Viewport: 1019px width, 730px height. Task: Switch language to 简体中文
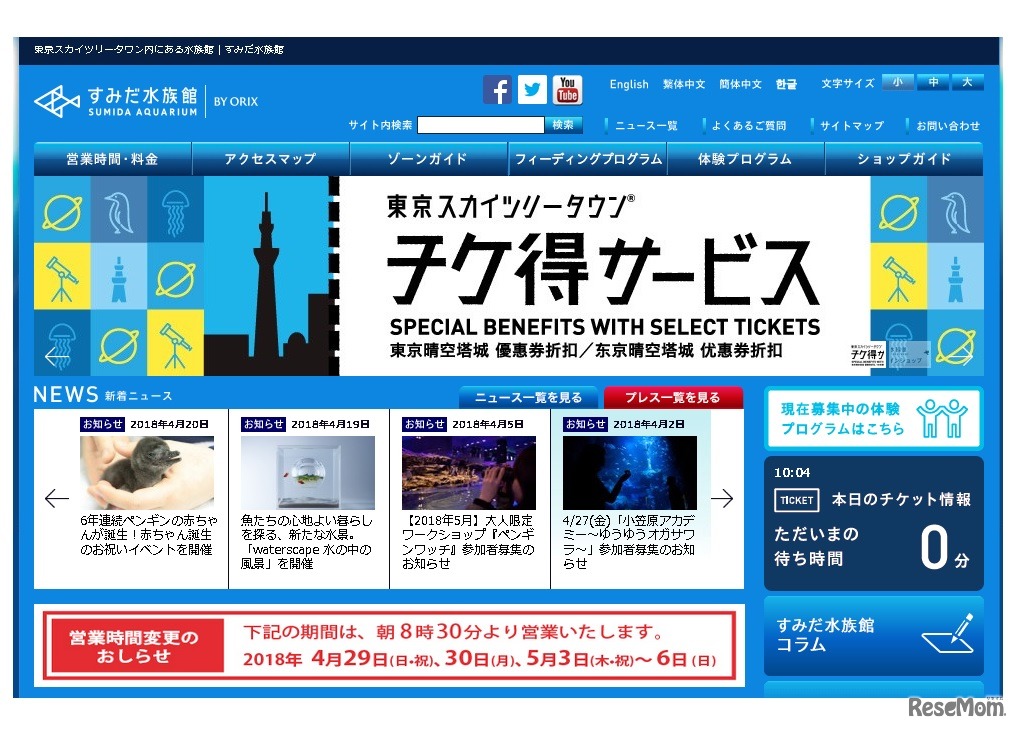point(740,84)
